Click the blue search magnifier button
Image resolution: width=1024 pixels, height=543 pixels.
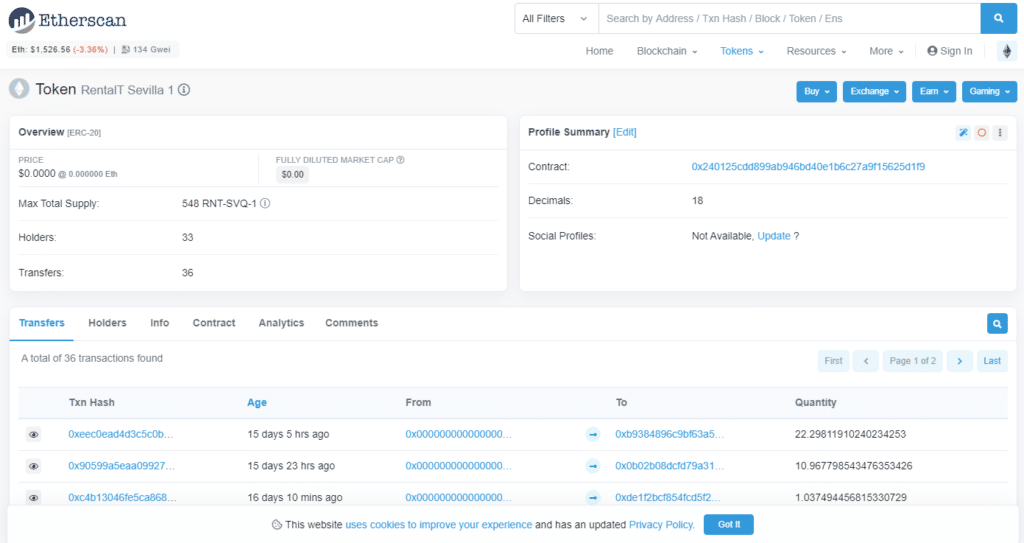(x=999, y=18)
